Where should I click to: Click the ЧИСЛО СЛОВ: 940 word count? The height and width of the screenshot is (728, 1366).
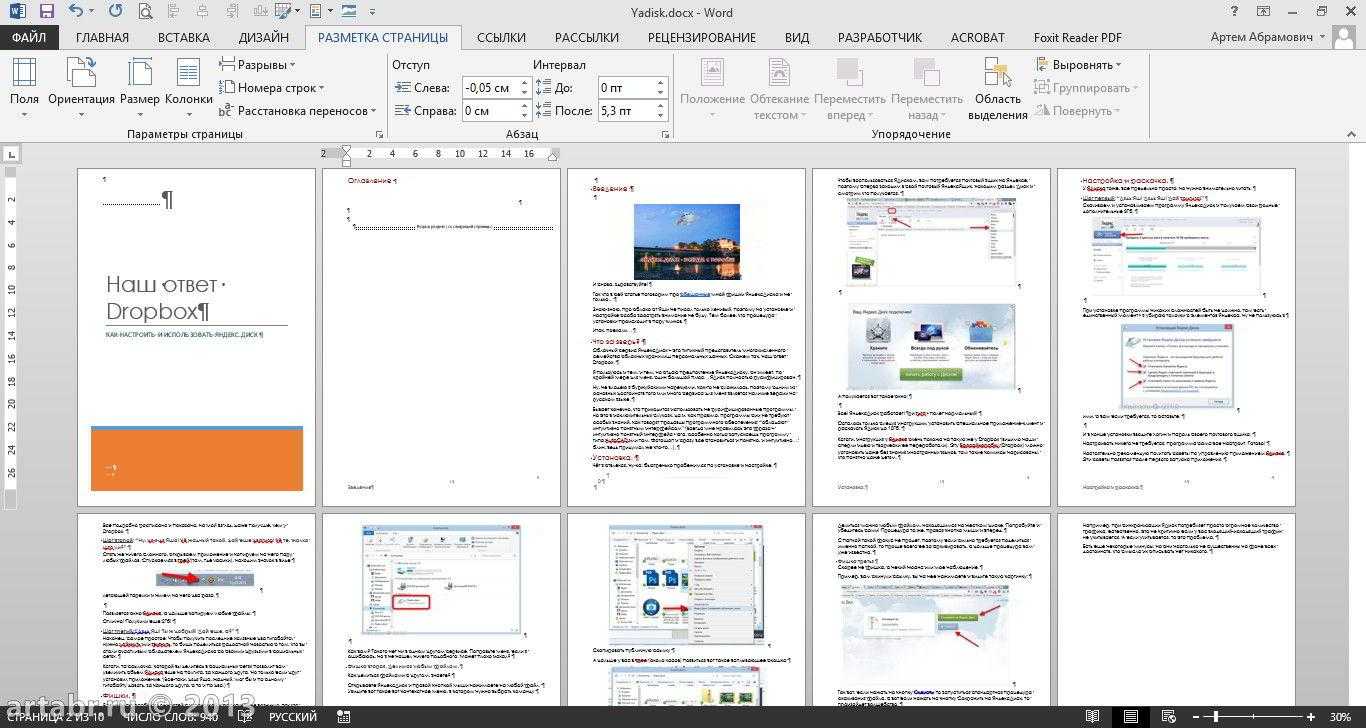[x=168, y=717]
